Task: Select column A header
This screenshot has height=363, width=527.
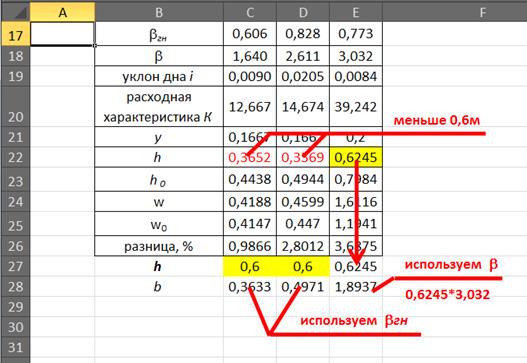Action: (x=63, y=12)
